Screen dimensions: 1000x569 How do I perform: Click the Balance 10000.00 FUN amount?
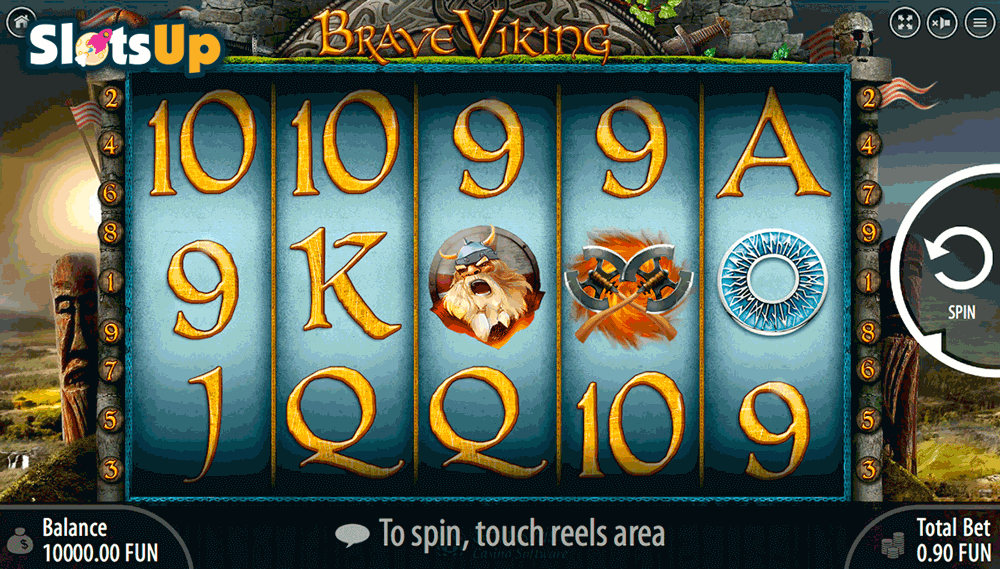tap(100, 553)
